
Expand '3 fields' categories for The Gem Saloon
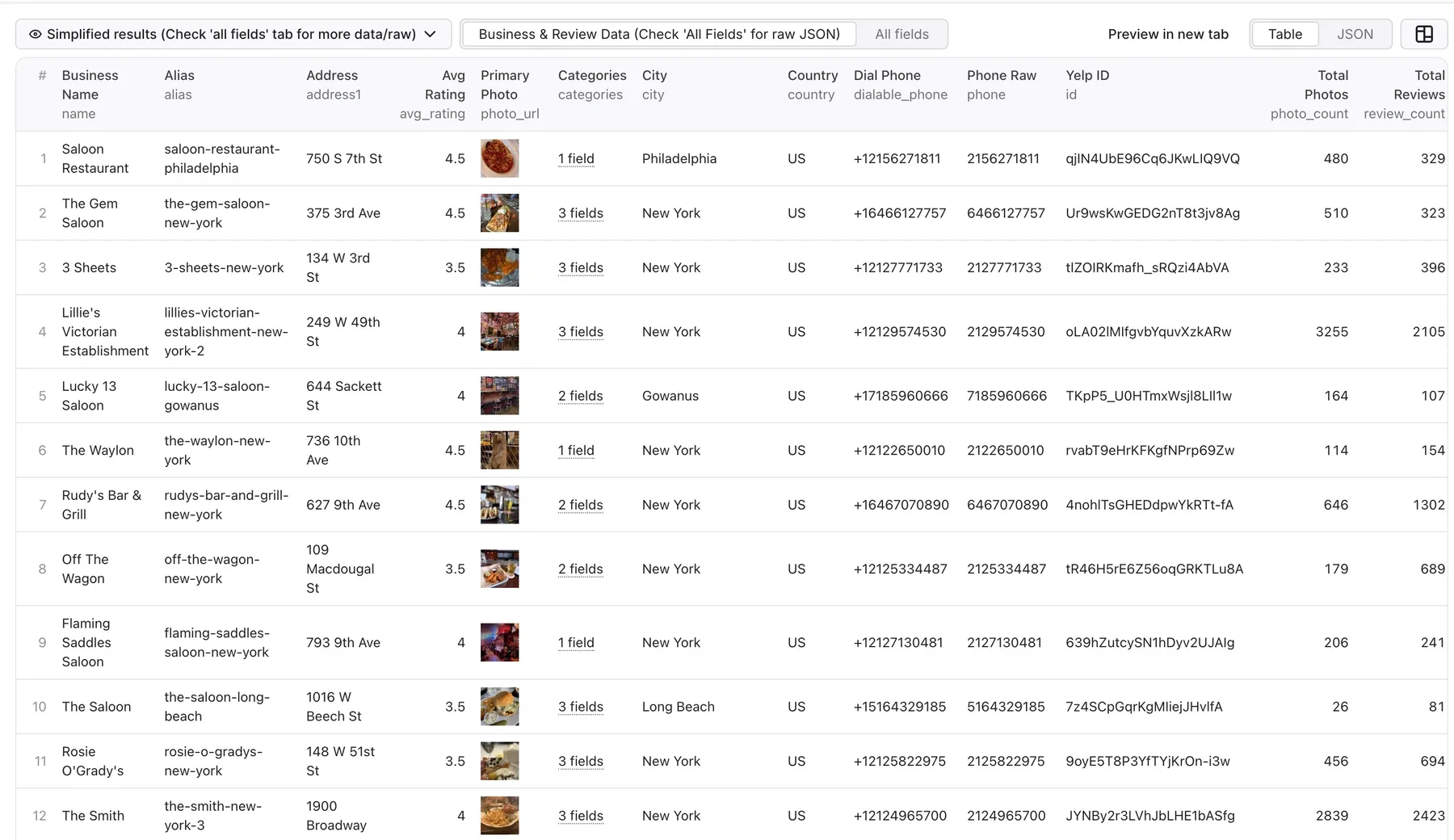point(581,213)
